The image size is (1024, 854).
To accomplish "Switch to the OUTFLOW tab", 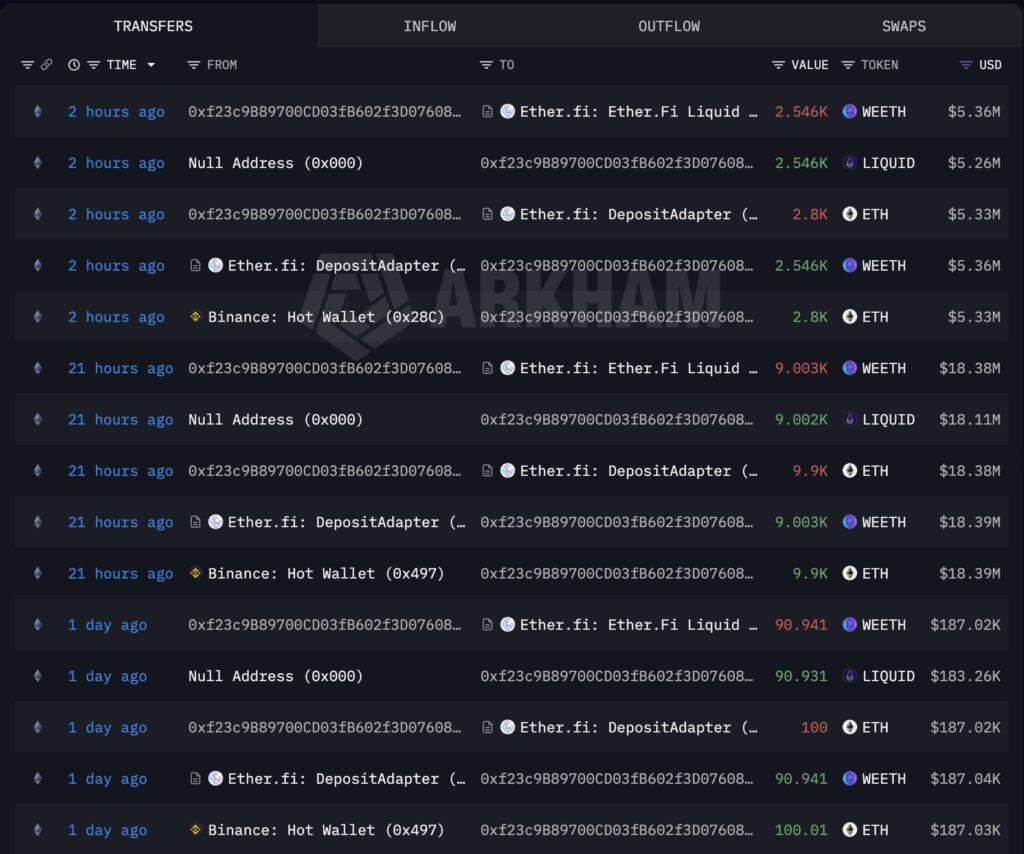I will tap(669, 26).
